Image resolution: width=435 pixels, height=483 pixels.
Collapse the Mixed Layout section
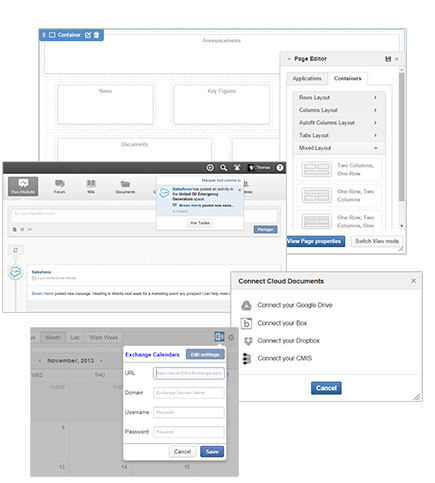tap(338, 148)
